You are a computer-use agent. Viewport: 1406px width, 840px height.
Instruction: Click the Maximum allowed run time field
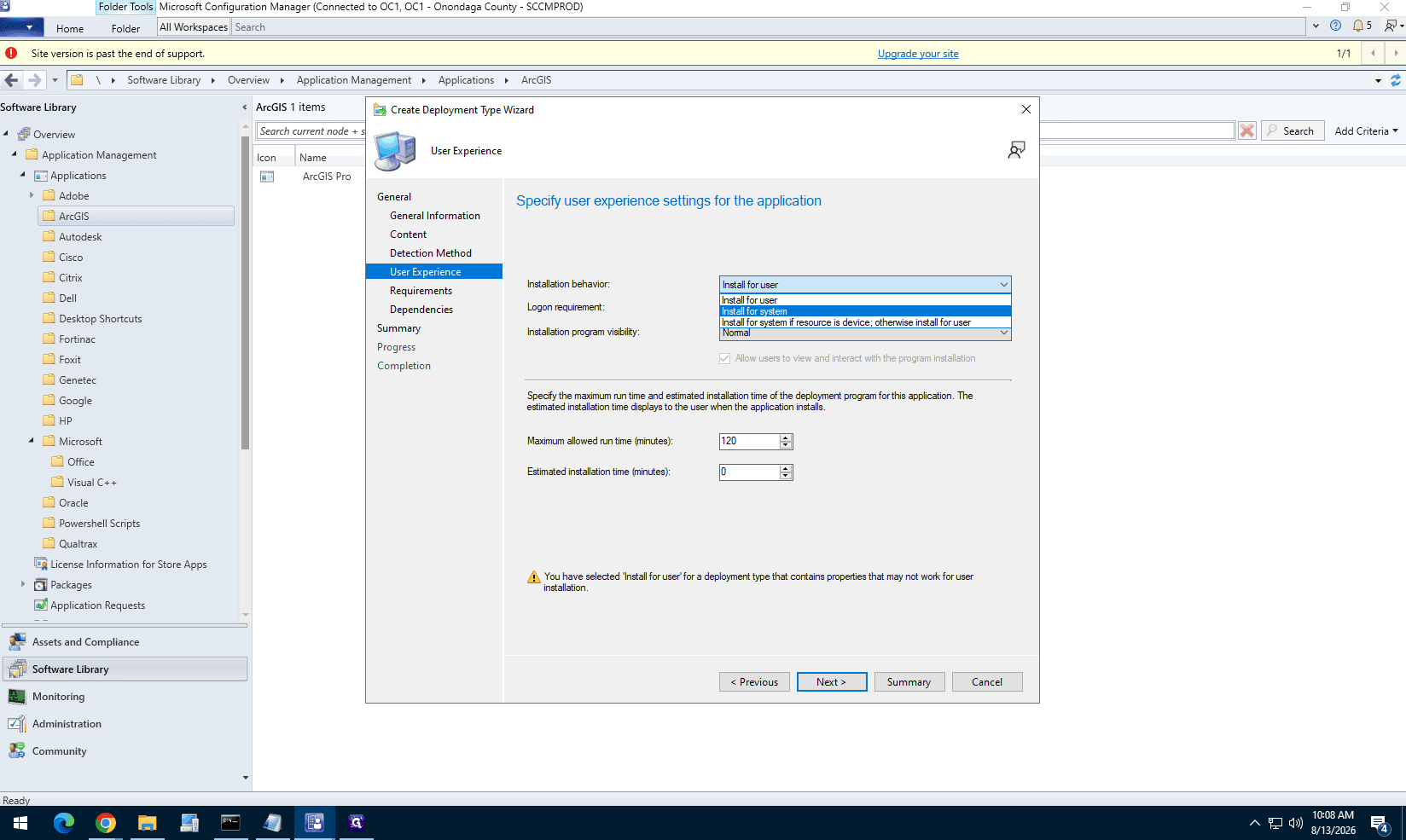pos(749,441)
